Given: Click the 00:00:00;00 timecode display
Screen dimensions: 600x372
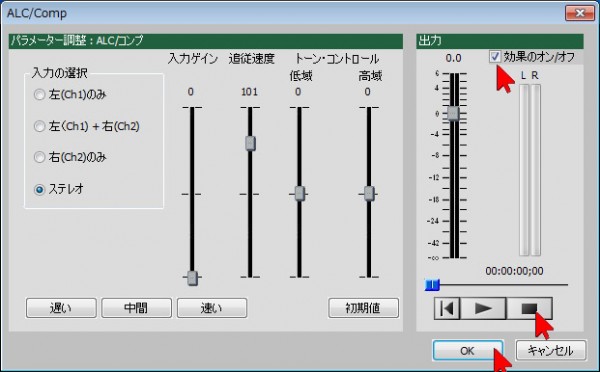Looking at the screenshot, I should [x=514, y=271].
